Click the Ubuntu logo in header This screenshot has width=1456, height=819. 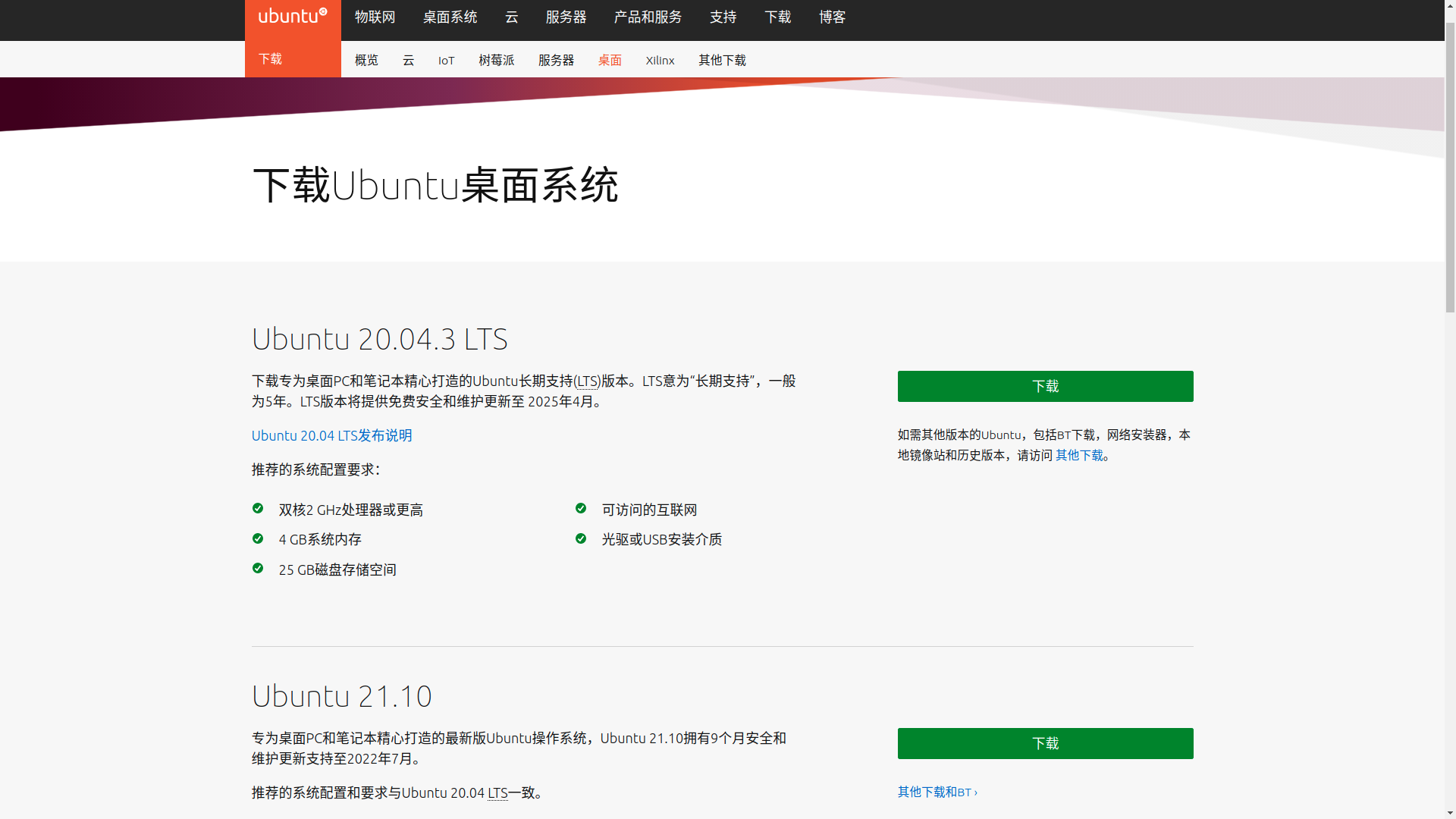pyautogui.click(x=293, y=16)
